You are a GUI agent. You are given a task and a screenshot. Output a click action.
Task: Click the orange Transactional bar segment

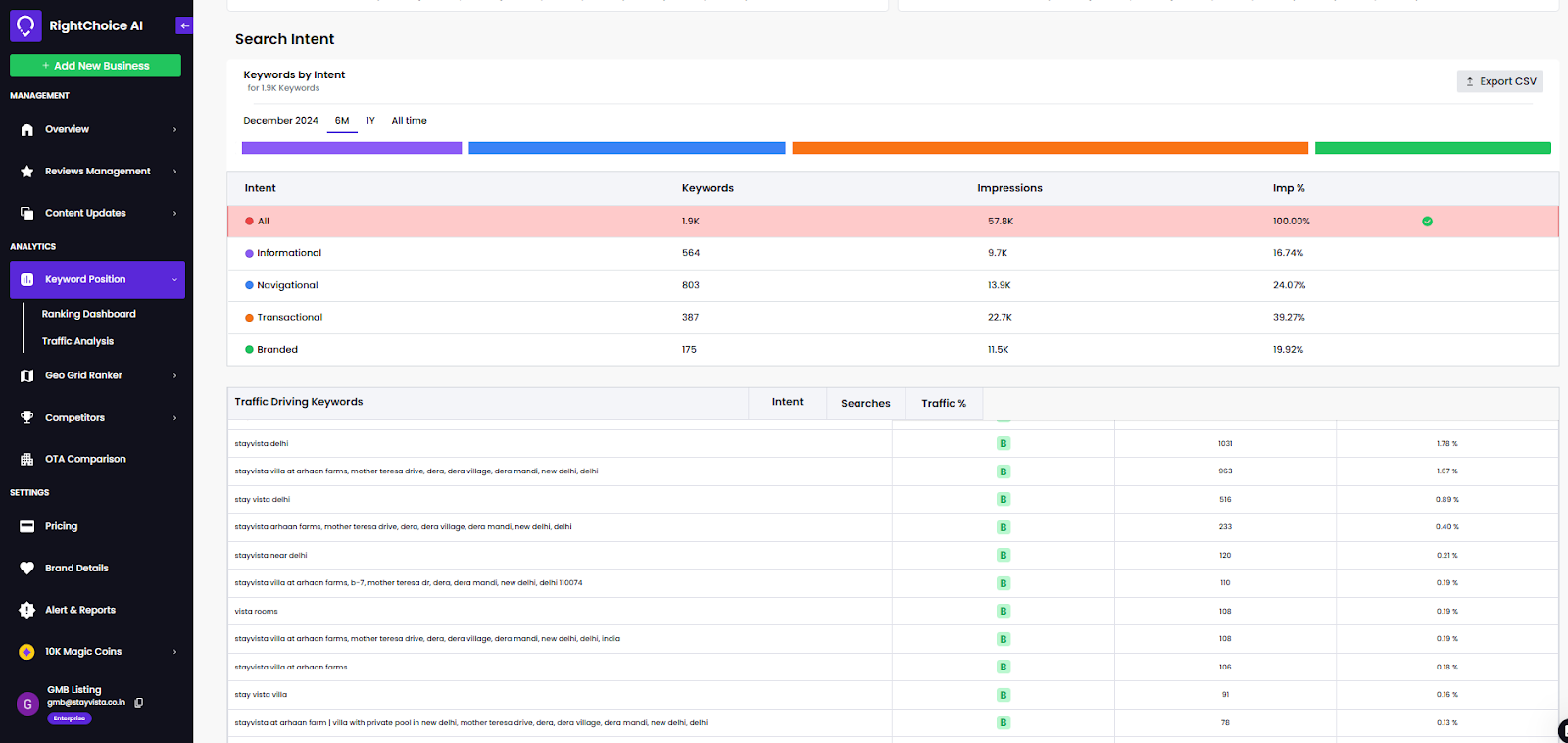tap(1051, 148)
